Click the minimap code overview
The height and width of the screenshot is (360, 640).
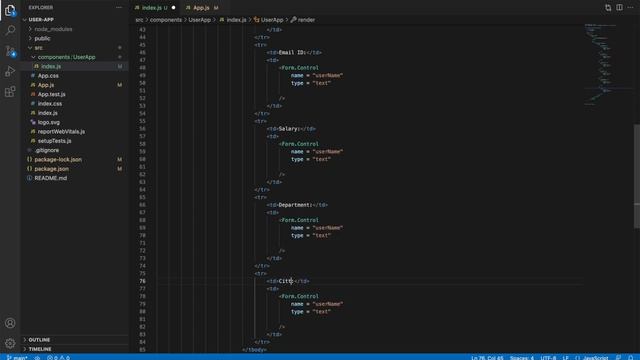pyautogui.click(x=608, y=65)
